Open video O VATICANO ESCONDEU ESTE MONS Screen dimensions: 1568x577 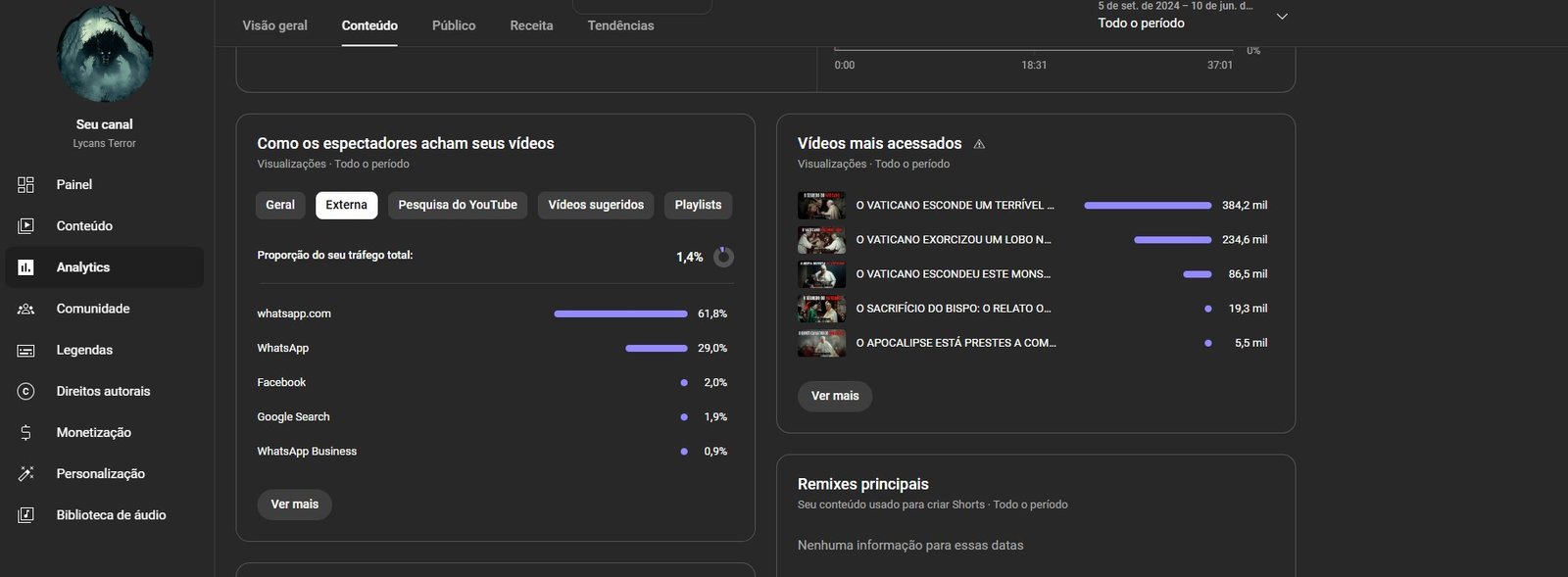(953, 273)
